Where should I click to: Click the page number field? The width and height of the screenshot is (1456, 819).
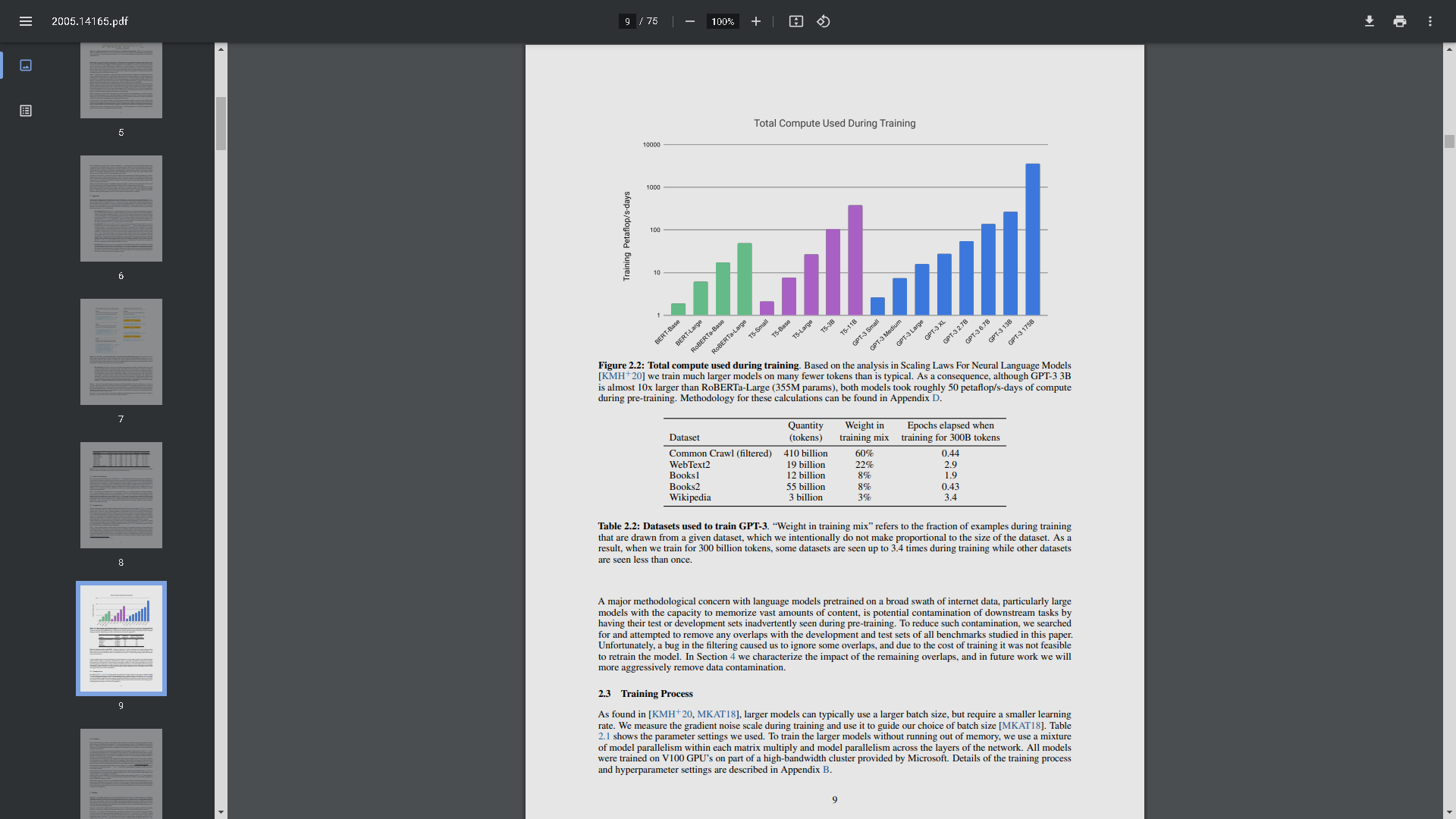[x=627, y=21]
